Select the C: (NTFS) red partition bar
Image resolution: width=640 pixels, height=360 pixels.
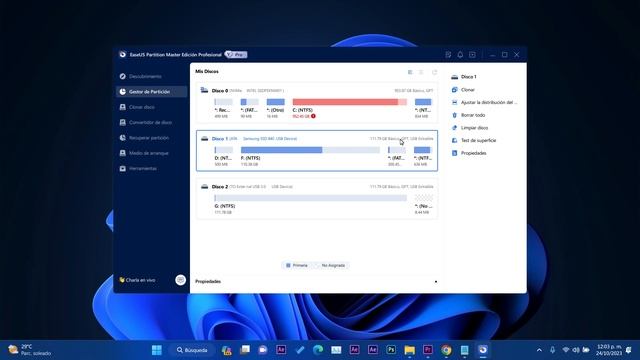pos(350,102)
